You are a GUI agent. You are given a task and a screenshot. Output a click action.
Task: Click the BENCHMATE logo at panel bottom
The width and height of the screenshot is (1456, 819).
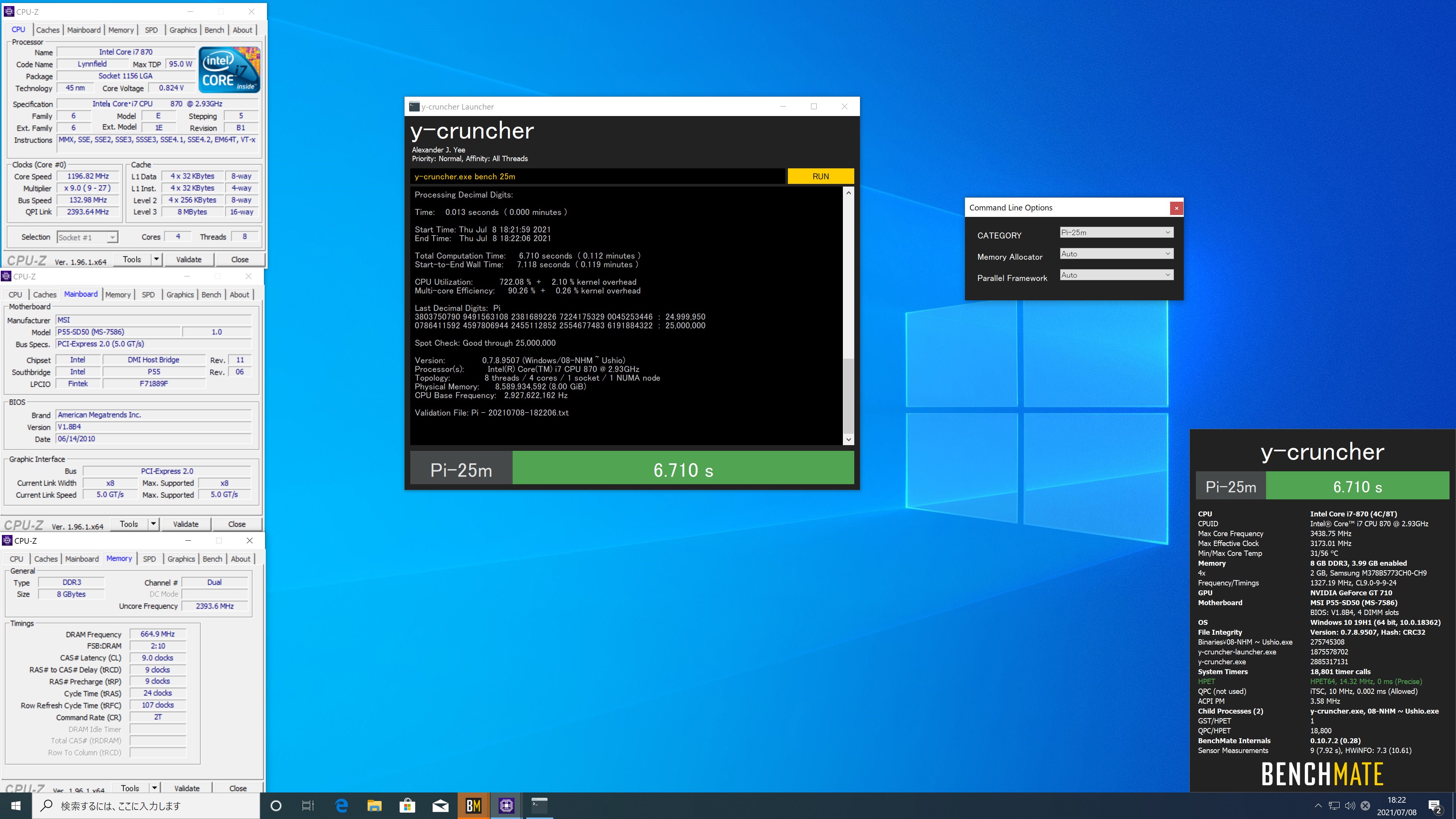[1322, 774]
